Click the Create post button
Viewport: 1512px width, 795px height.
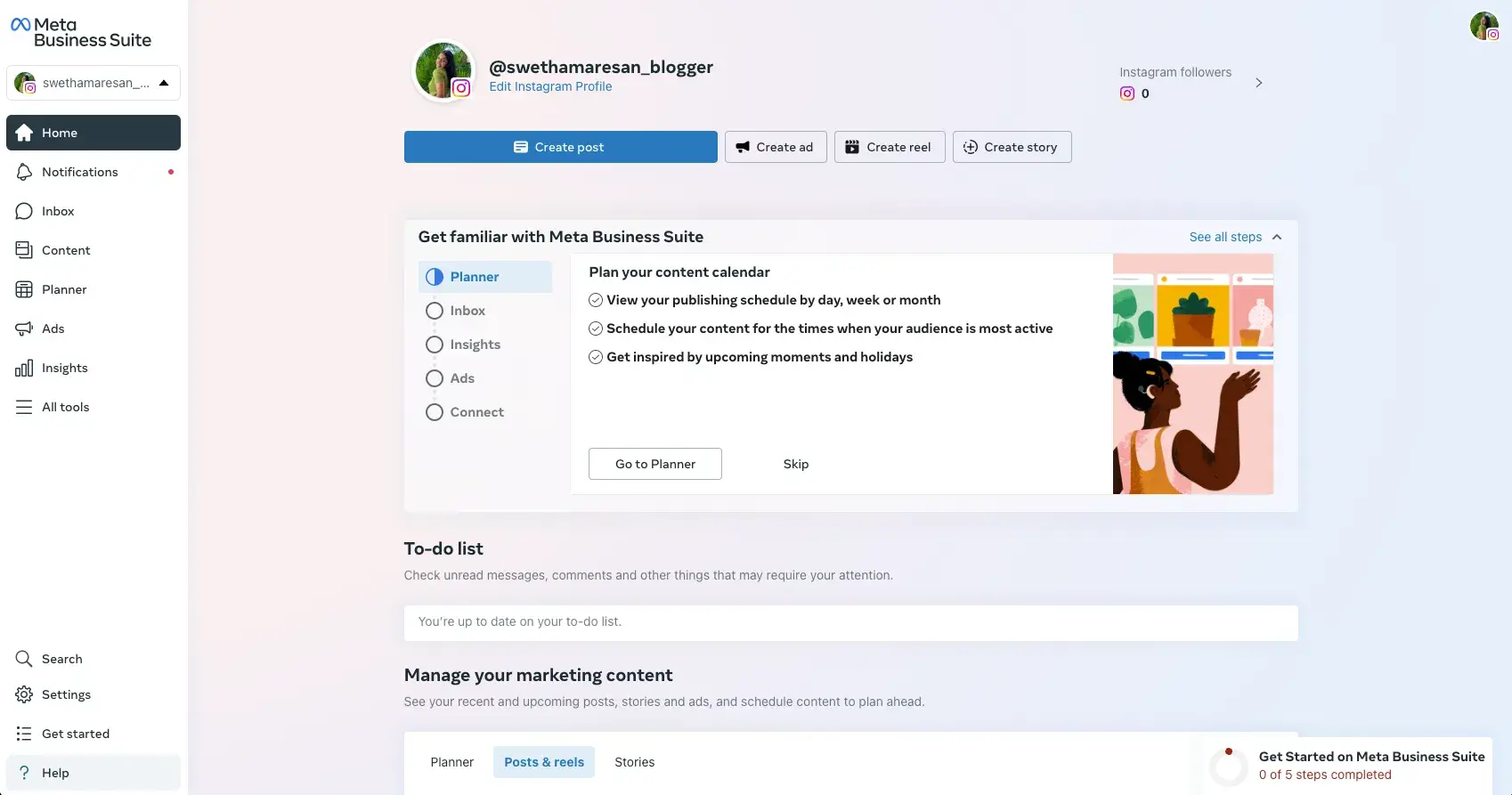point(561,147)
